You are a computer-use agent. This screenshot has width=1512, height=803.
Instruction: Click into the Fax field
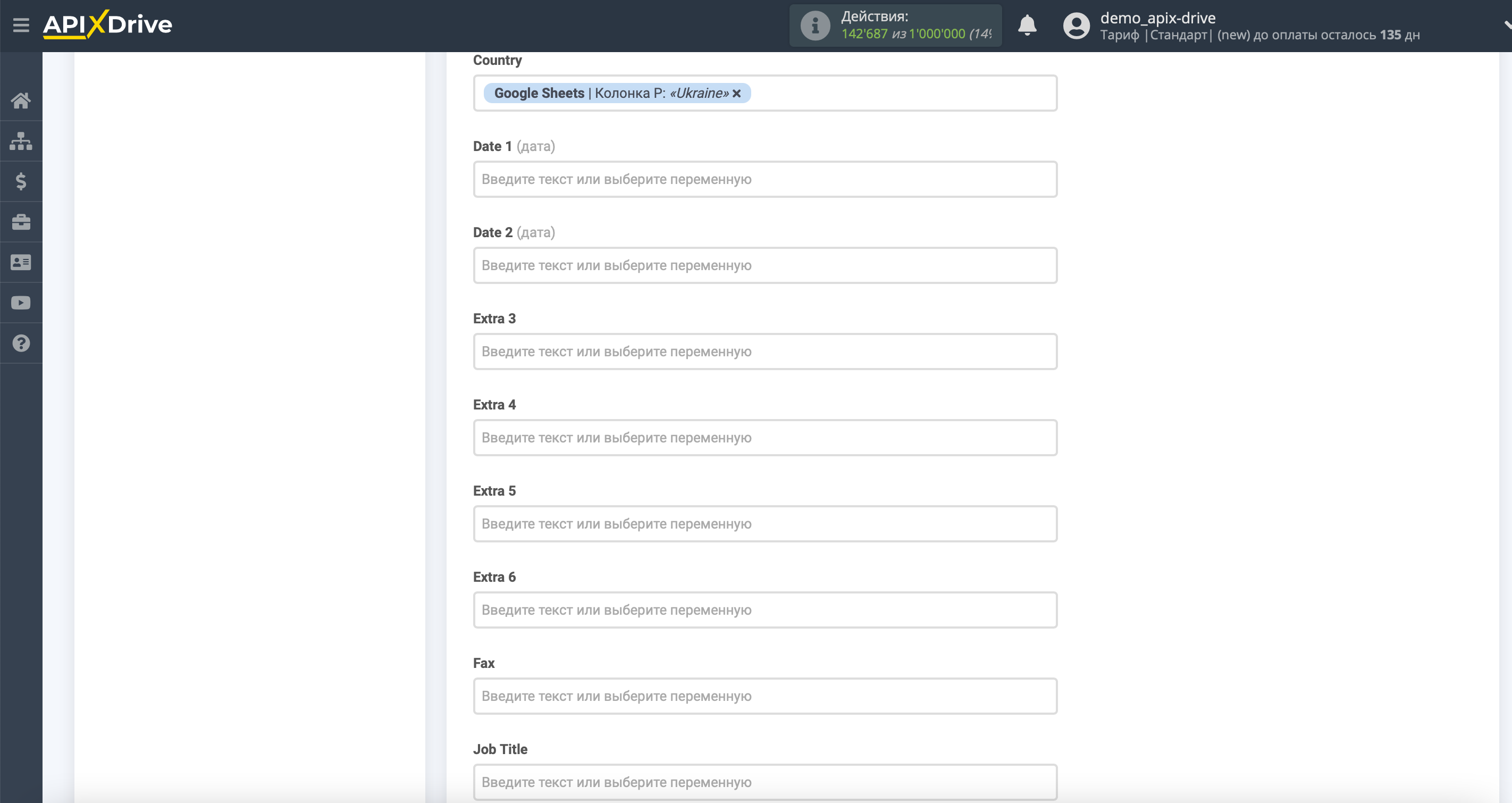click(x=766, y=697)
